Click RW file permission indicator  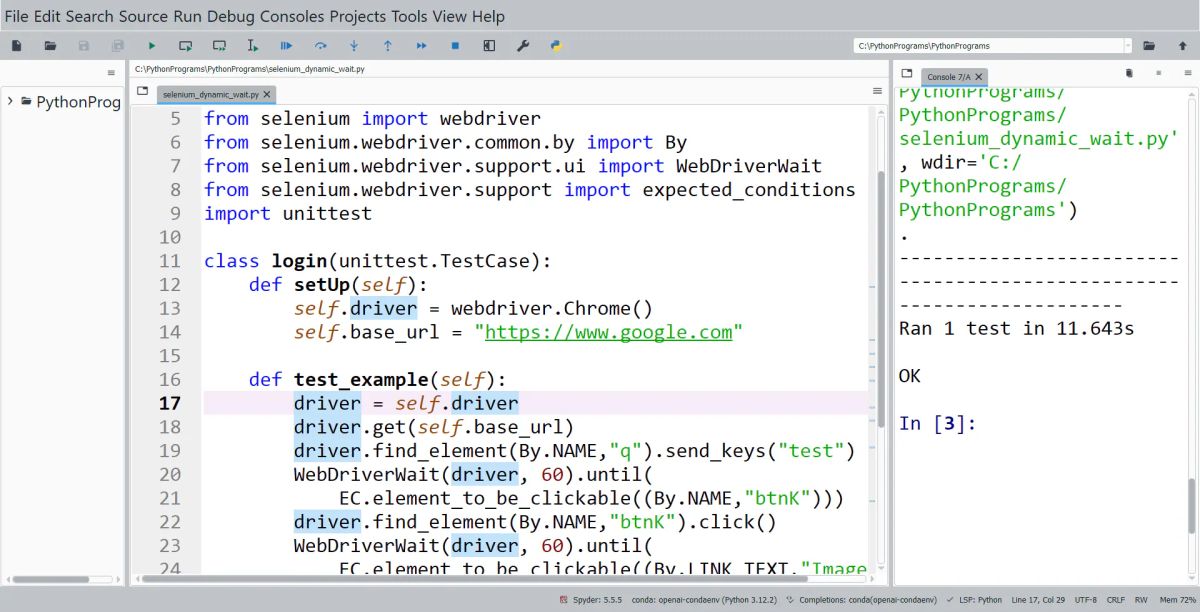pyautogui.click(x=1141, y=600)
